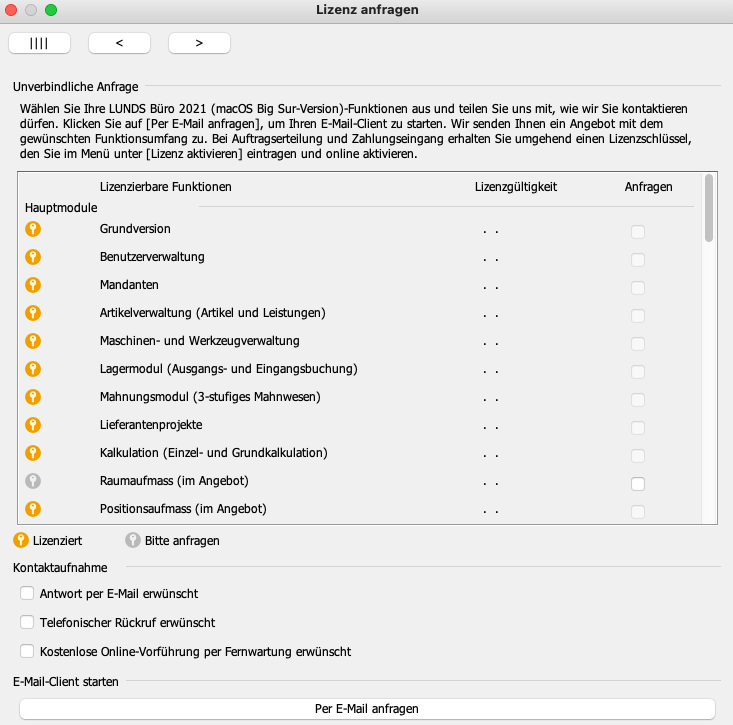Screen dimensions: 733x725
Task: Click the key icon for Lagermodul row
Action: pyautogui.click(x=33, y=369)
